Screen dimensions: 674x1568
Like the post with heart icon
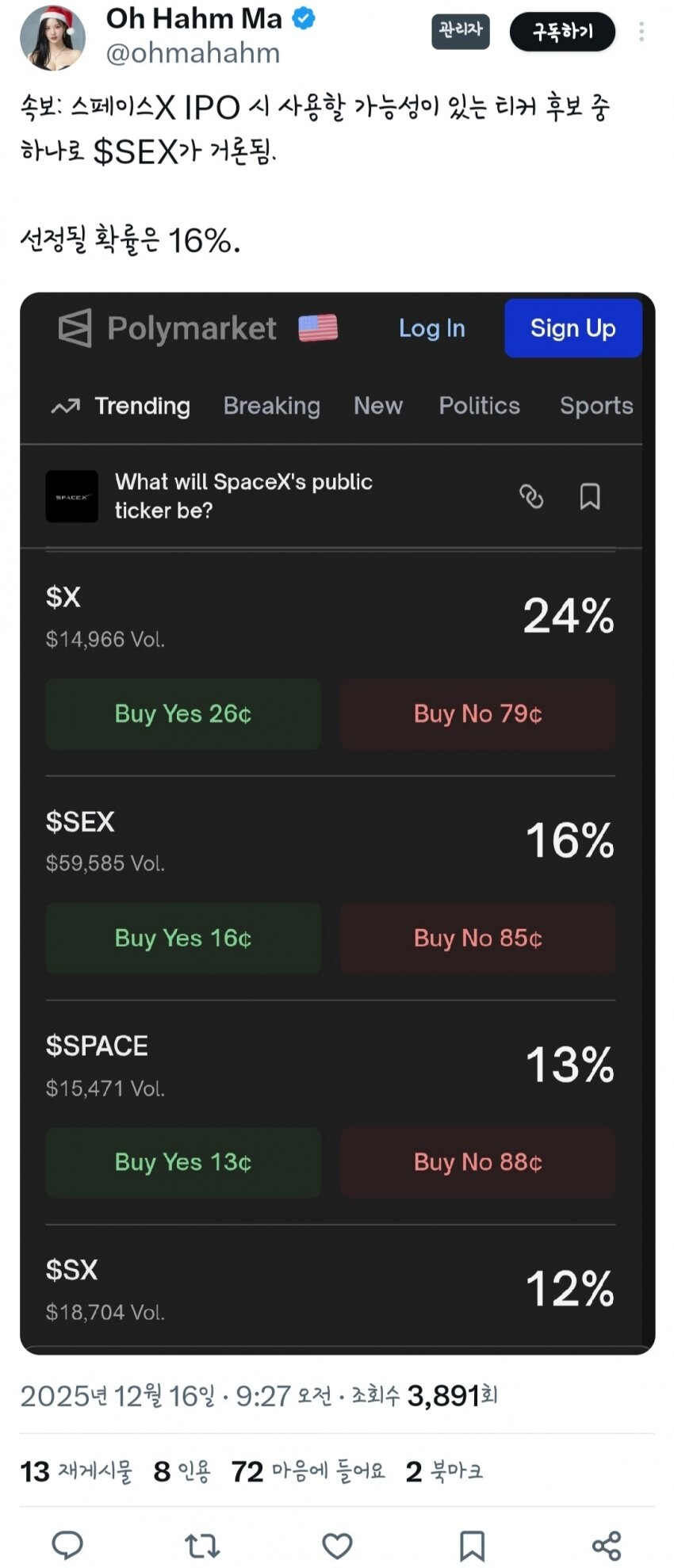coord(337,1545)
